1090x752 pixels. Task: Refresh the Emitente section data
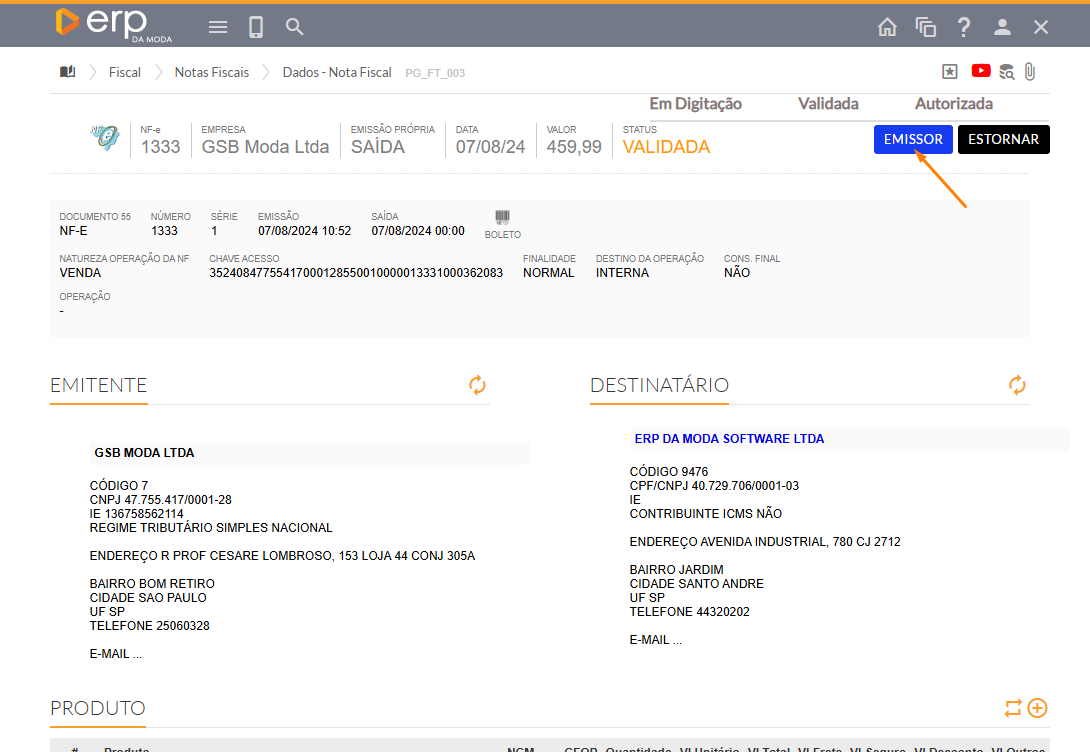[477, 385]
